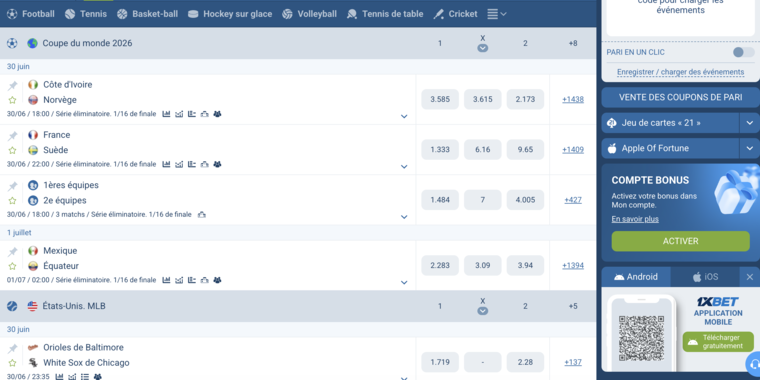Open the hamburger more-sports menu icon
The width and height of the screenshot is (760, 380).
496,14
